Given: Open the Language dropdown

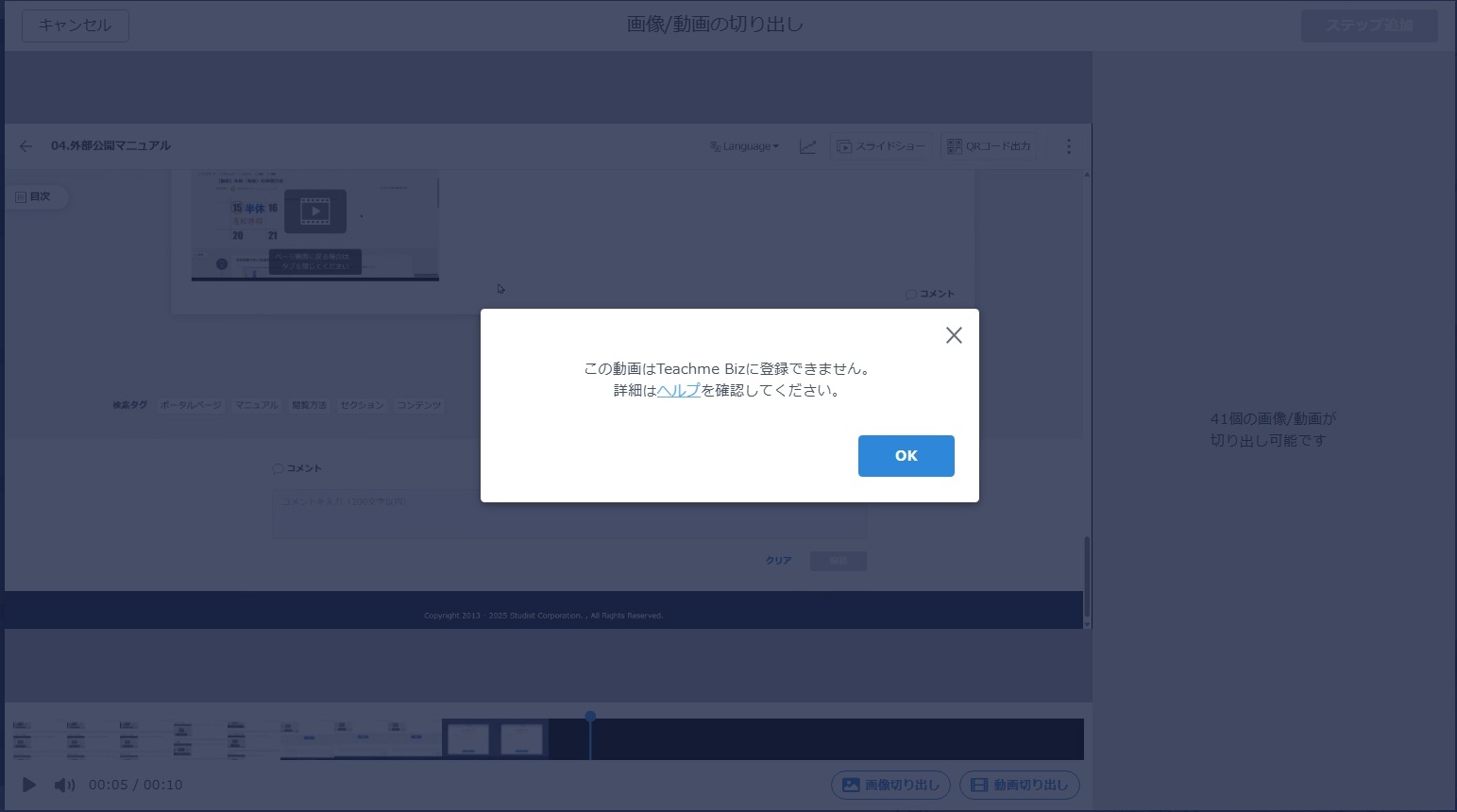Looking at the screenshot, I should coord(744,145).
